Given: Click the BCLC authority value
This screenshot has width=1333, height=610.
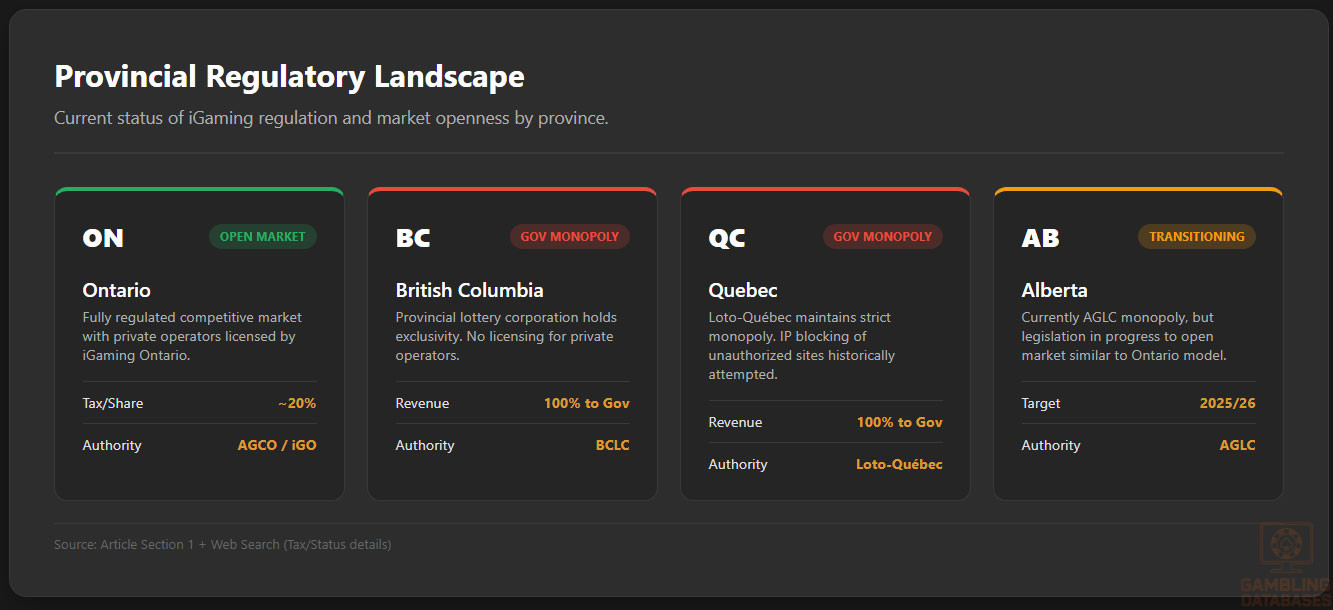Looking at the screenshot, I should coord(612,445).
